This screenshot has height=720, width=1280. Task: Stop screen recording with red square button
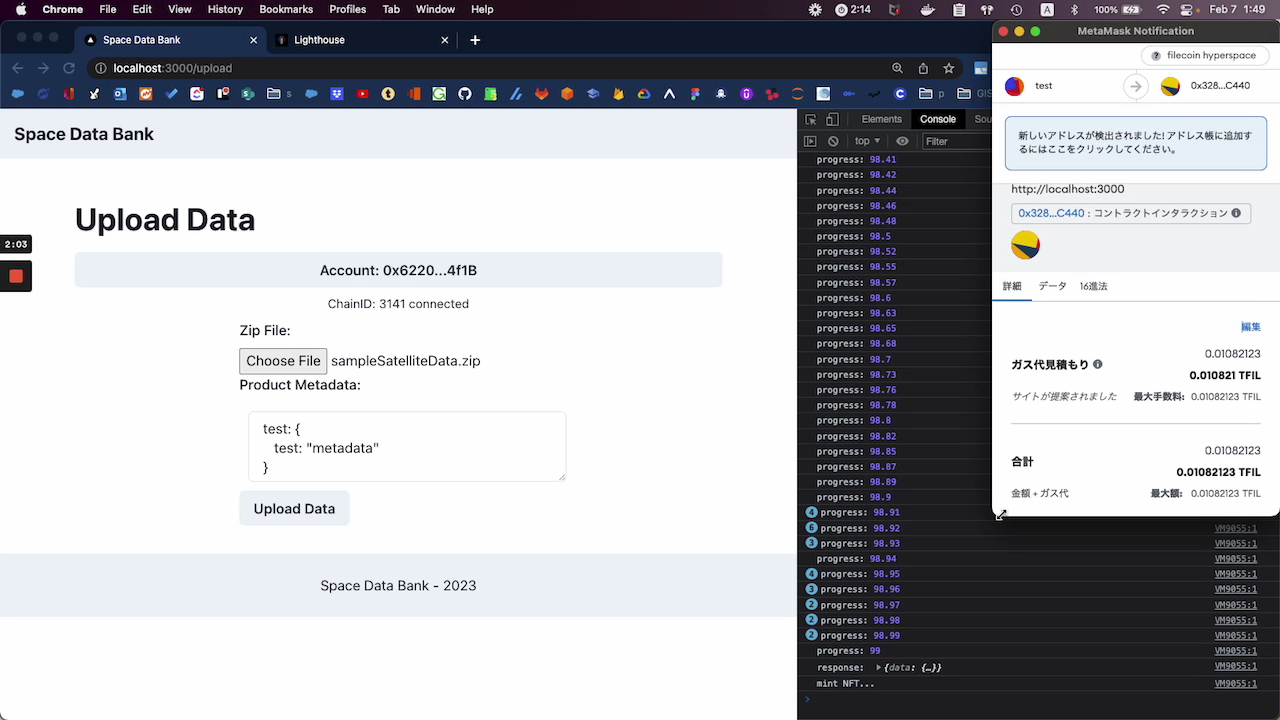tap(16, 276)
